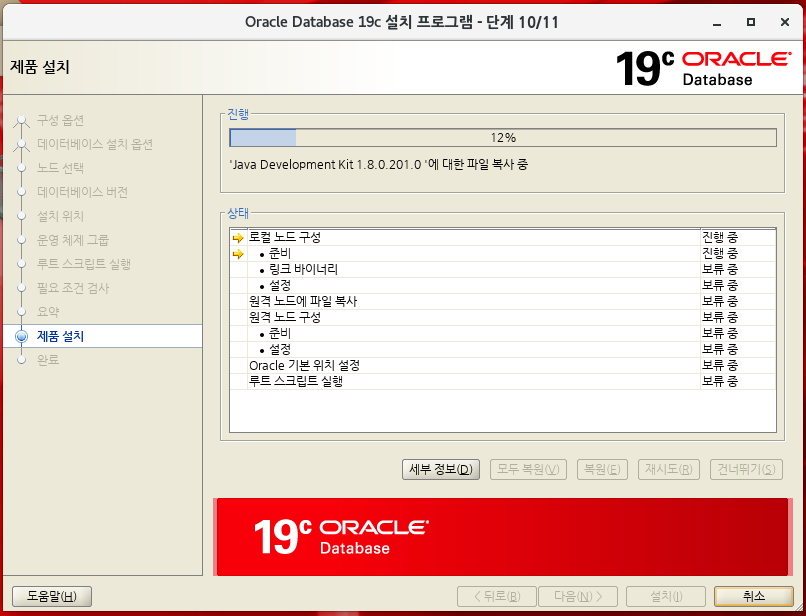Image resolution: width=806 pixels, height=616 pixels.
Task: Click the 복원(E) button
Action: pyautogui.click(x=602, y=469)
